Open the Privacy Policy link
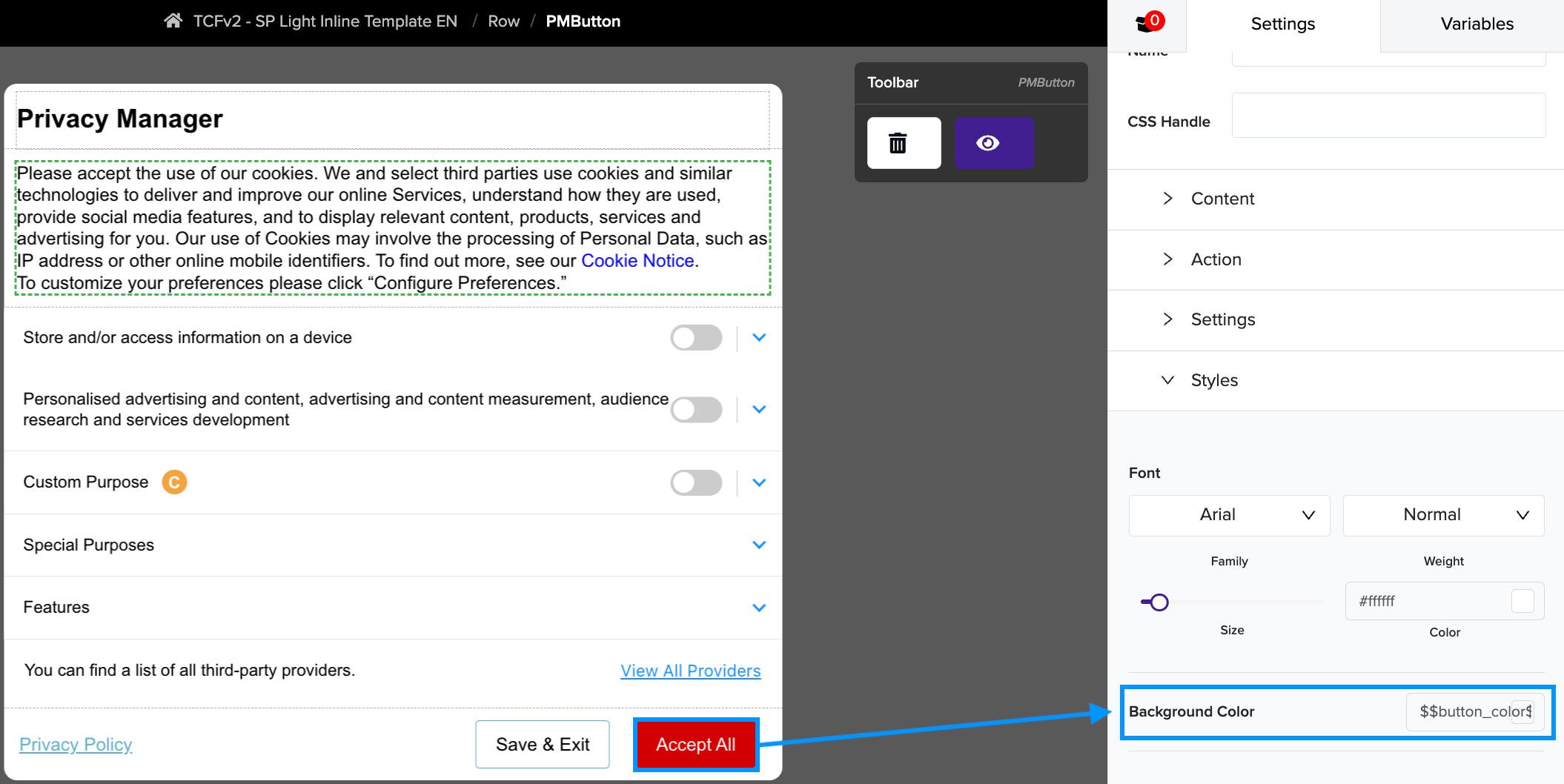This screenshot has height=784, width=1564. pyautogui.click(x=76, y=745)
